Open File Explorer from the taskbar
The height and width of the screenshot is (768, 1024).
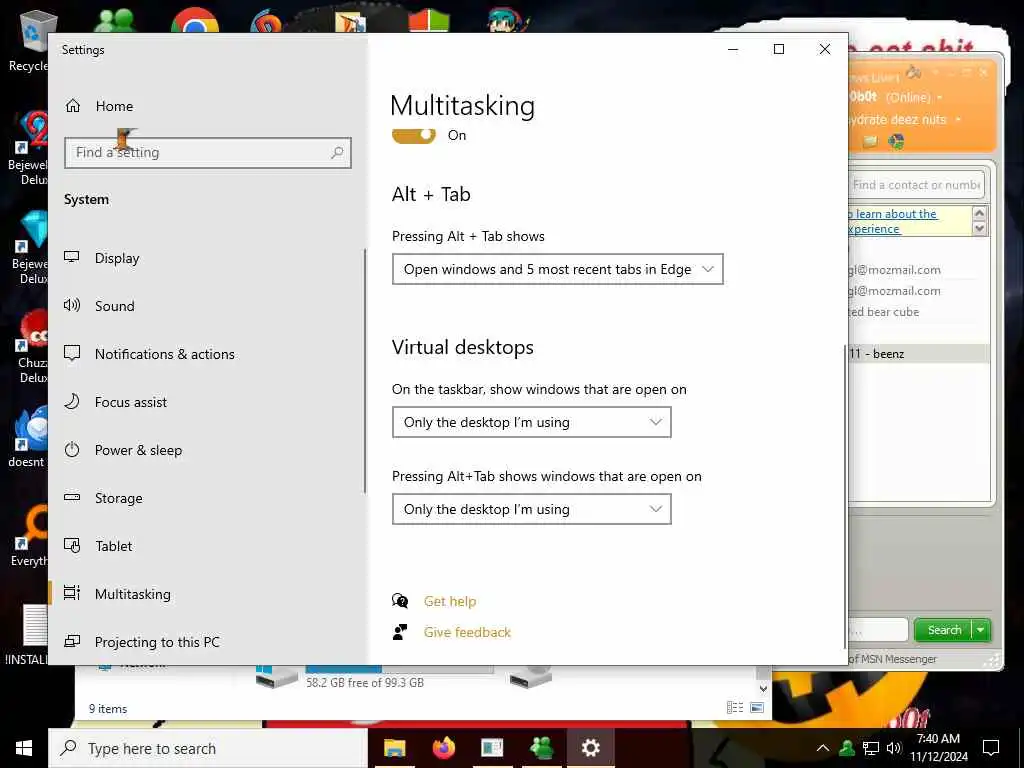394,748
